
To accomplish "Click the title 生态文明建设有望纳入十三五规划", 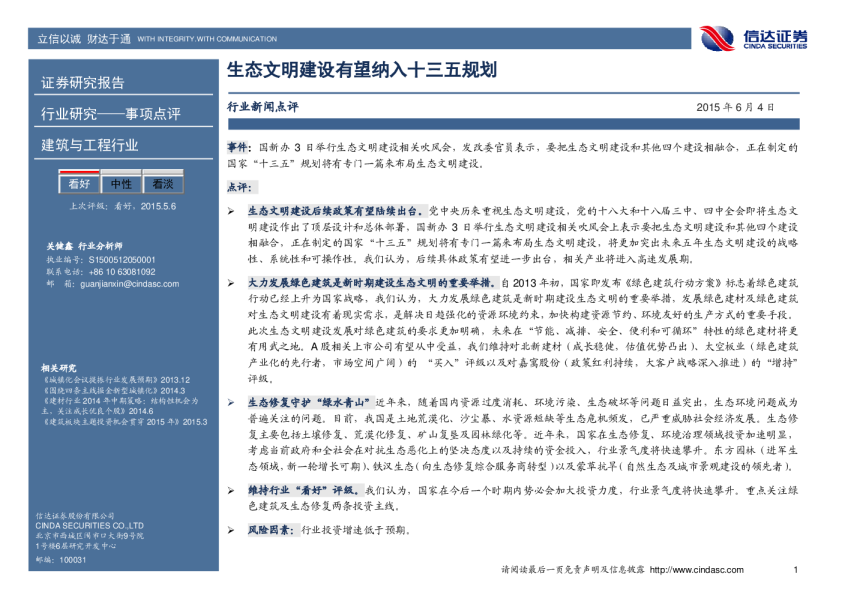I will coord(362,70).
